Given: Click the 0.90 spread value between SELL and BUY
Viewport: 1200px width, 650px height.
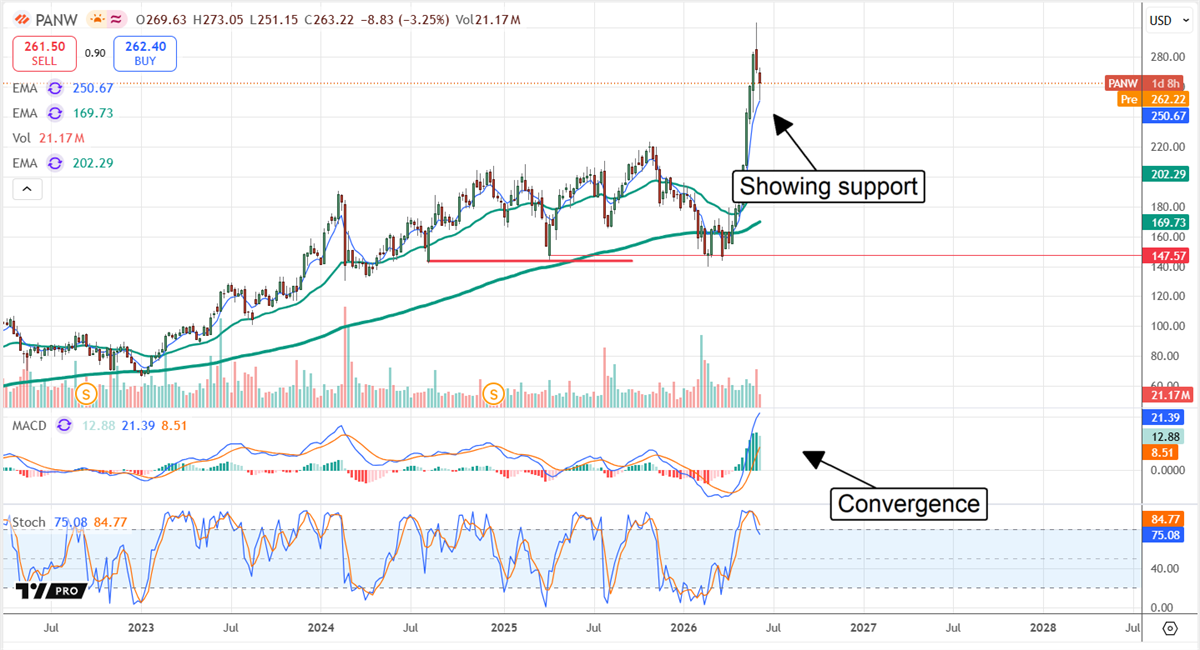Looking at the screenshot, I should [95, 54].
